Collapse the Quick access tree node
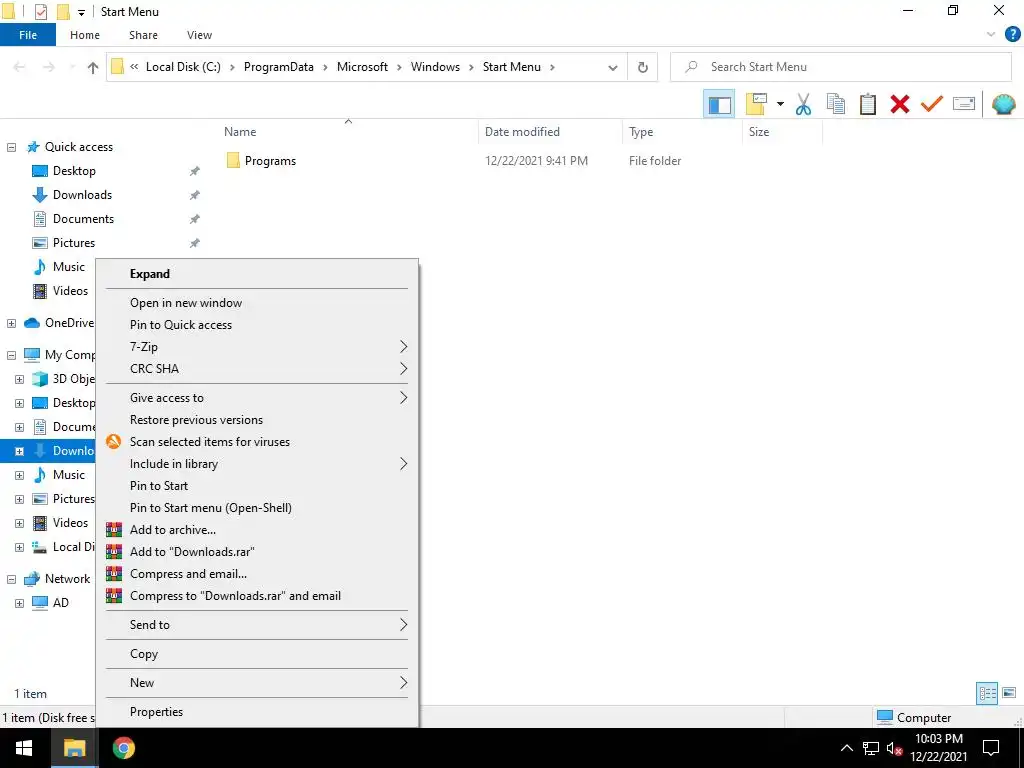The height and width of the screenshot is (768, 1024). [11, 148]
